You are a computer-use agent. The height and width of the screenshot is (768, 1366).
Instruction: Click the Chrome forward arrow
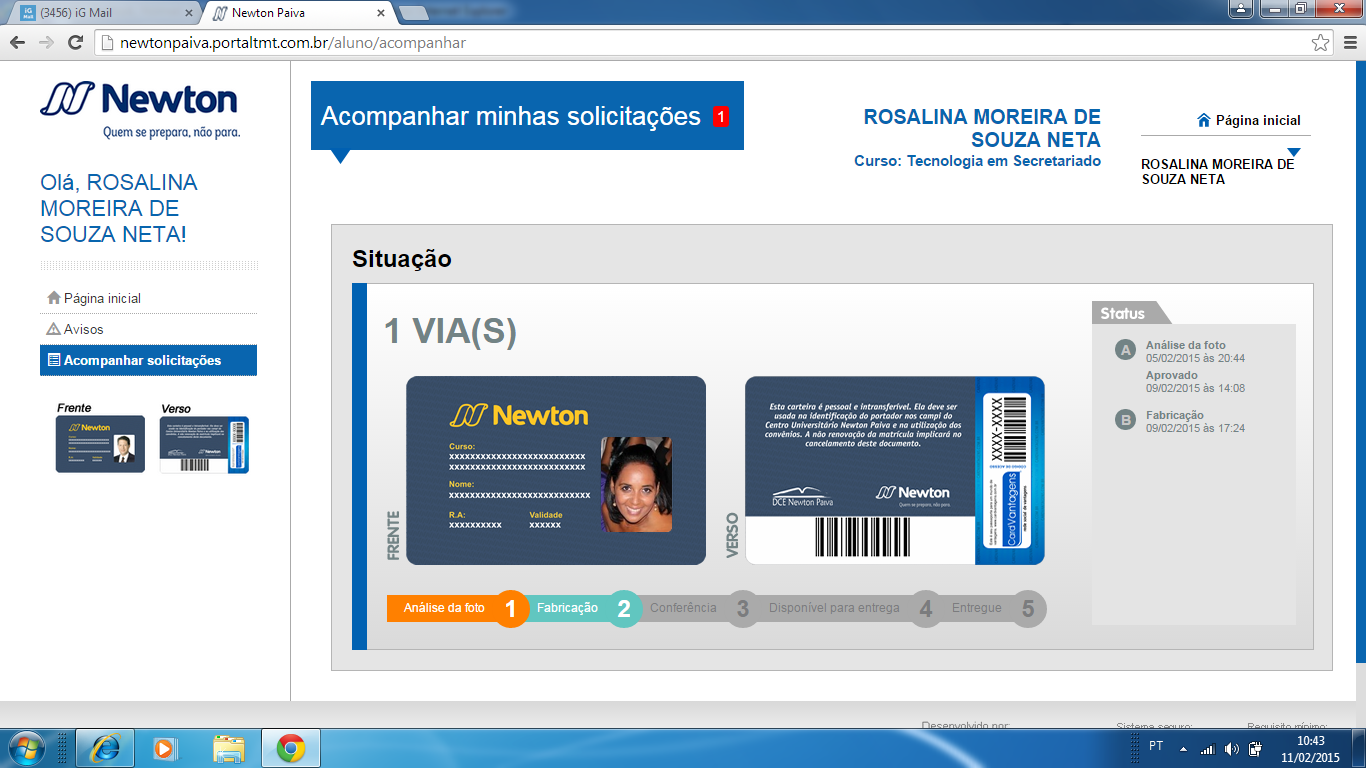click(46, 42)
